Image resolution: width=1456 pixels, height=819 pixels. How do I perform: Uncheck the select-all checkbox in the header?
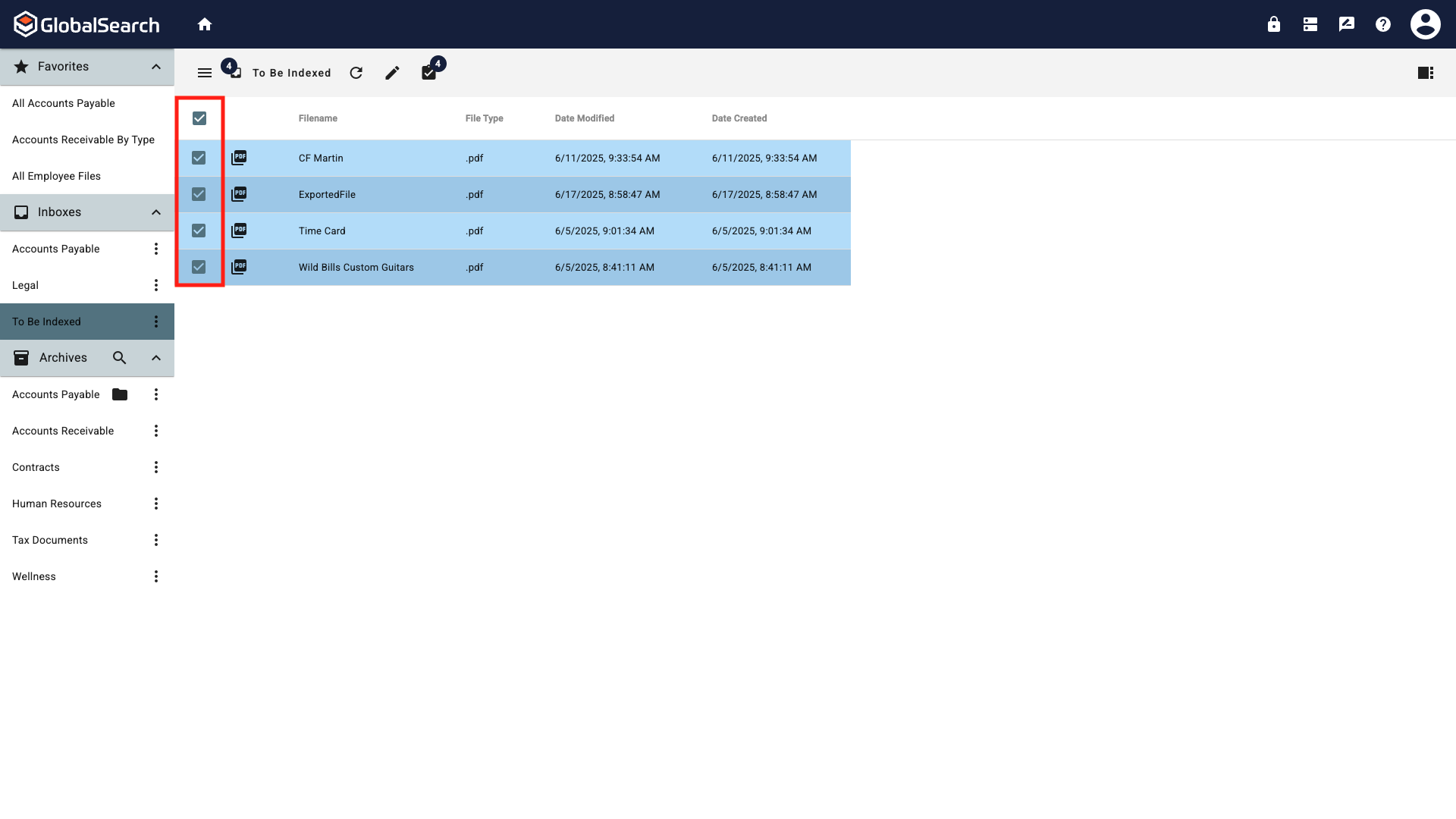pos(199,118)
